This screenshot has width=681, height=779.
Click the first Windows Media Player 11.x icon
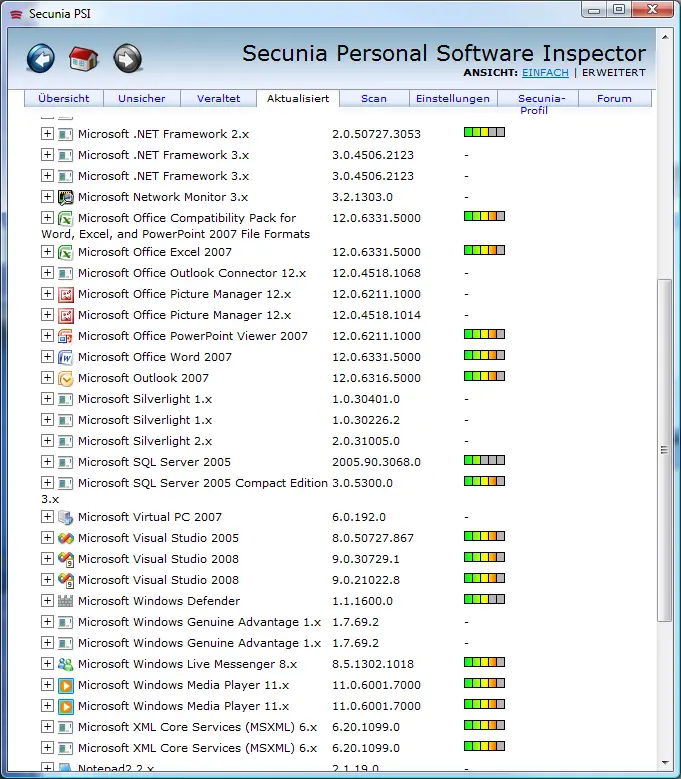66,685
